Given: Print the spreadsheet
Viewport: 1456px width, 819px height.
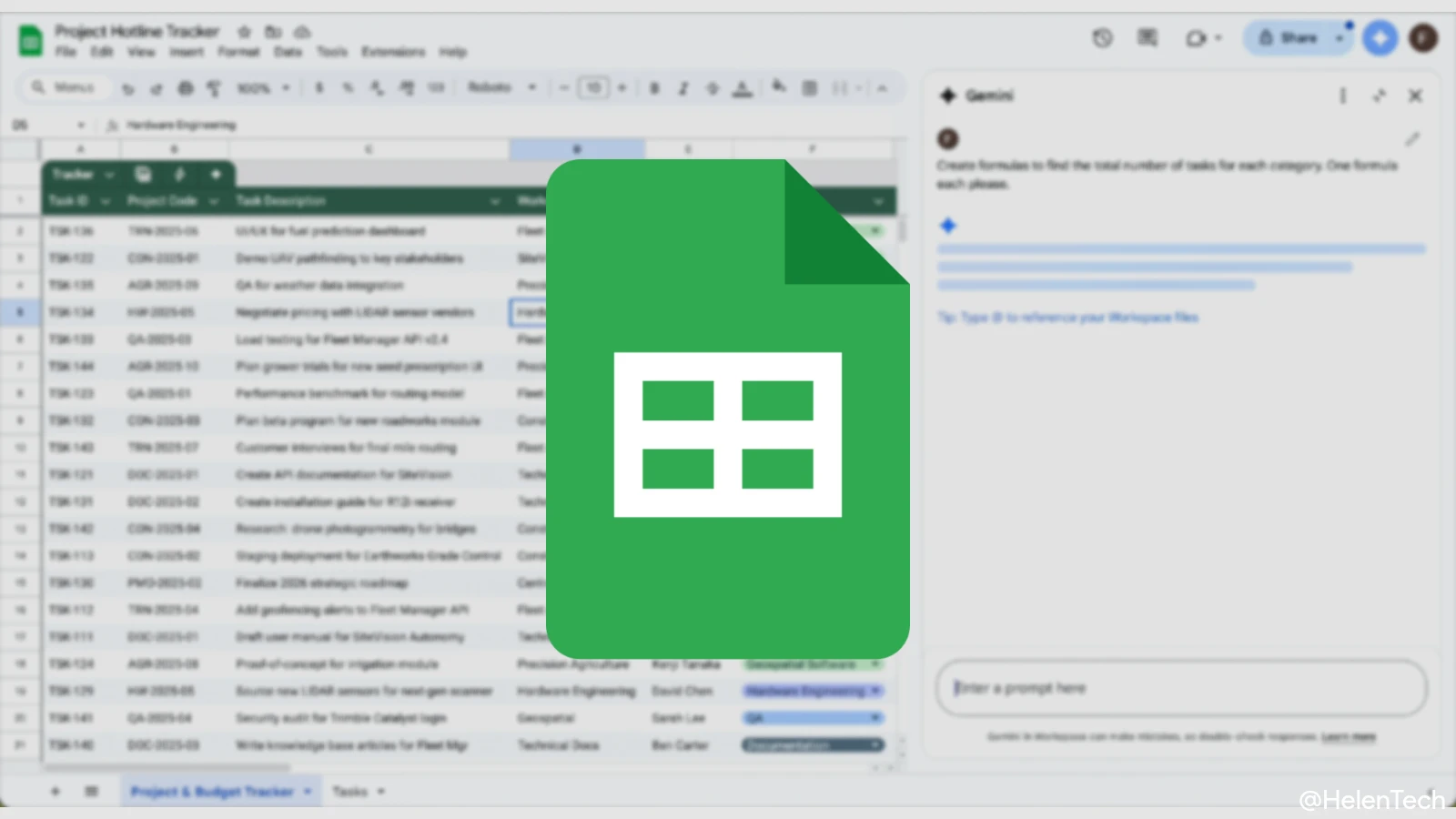Looking at the screenshot, I should [186, 88].
